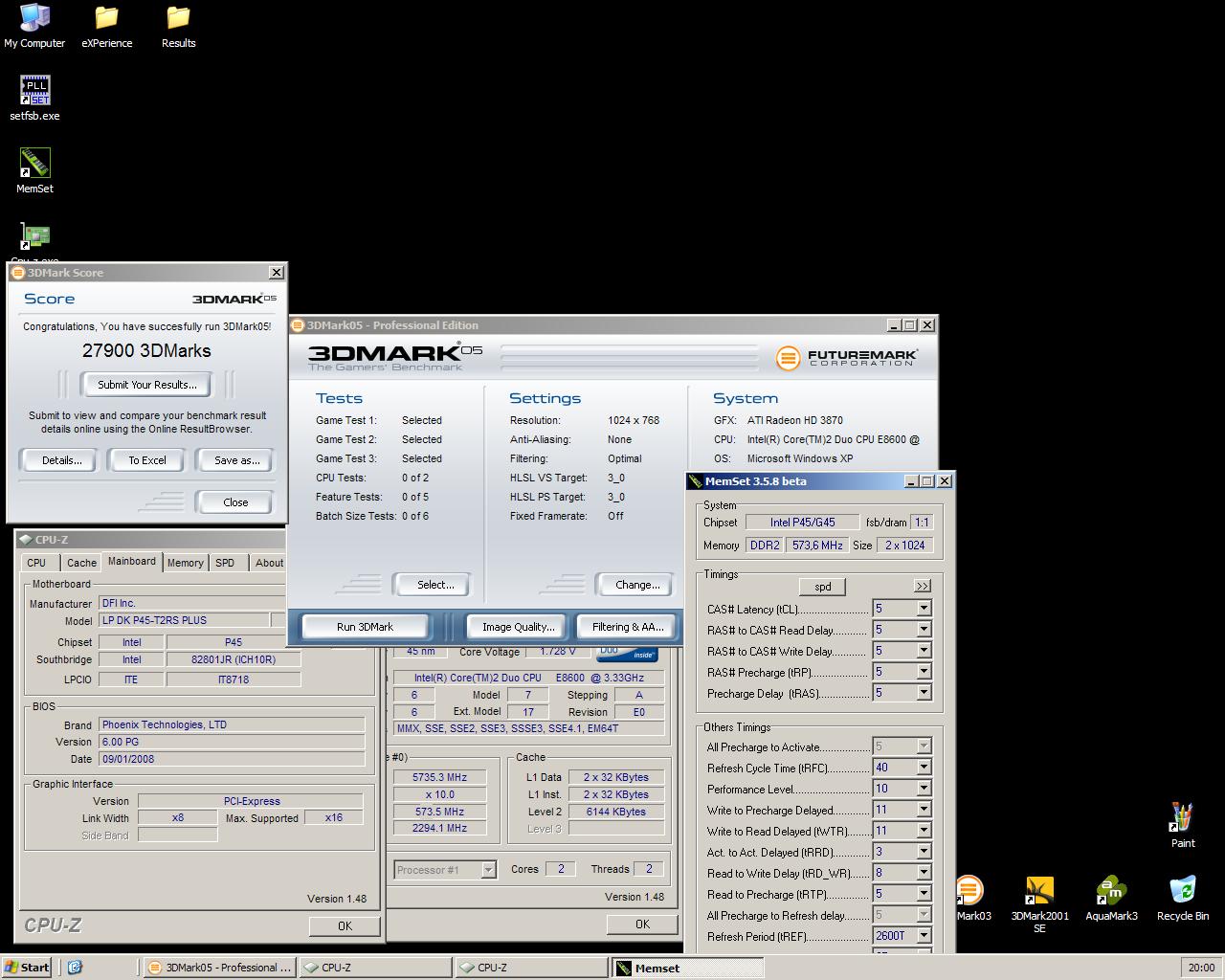Click the Intel inside Core 2 Duo logo

click(x=627, y=654)
